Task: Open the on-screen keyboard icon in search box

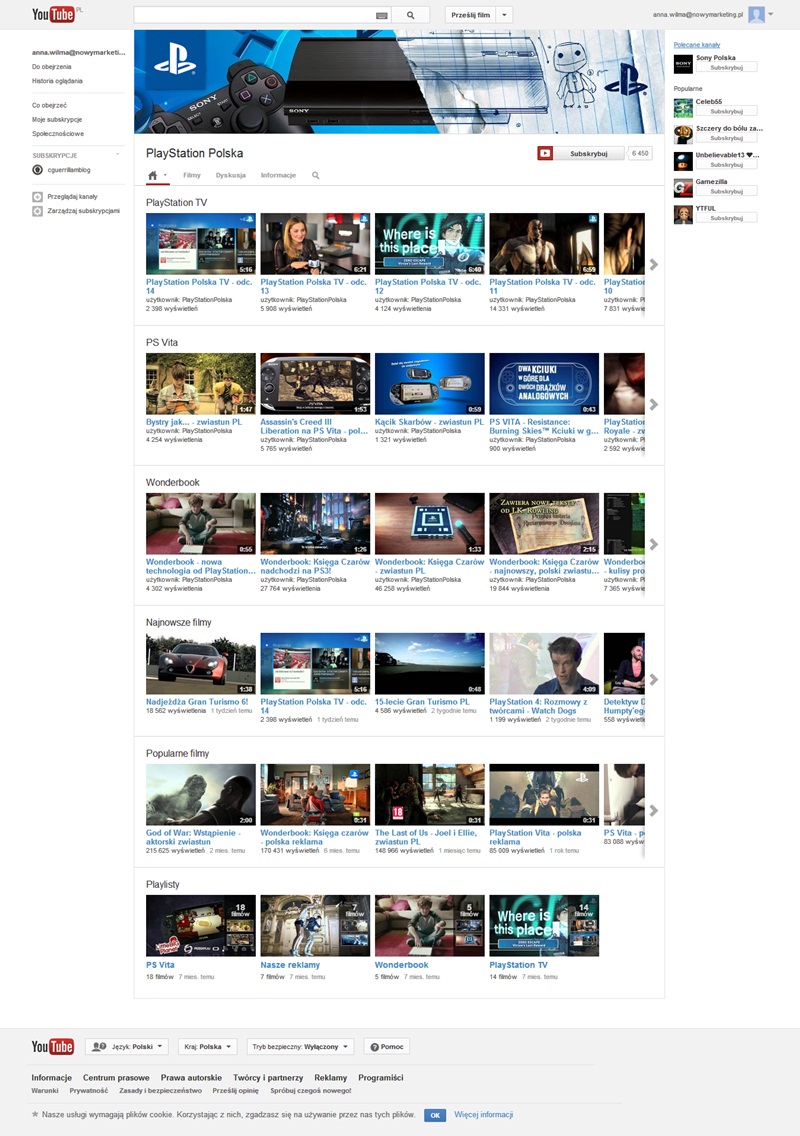Action: [x=381, y=15]
